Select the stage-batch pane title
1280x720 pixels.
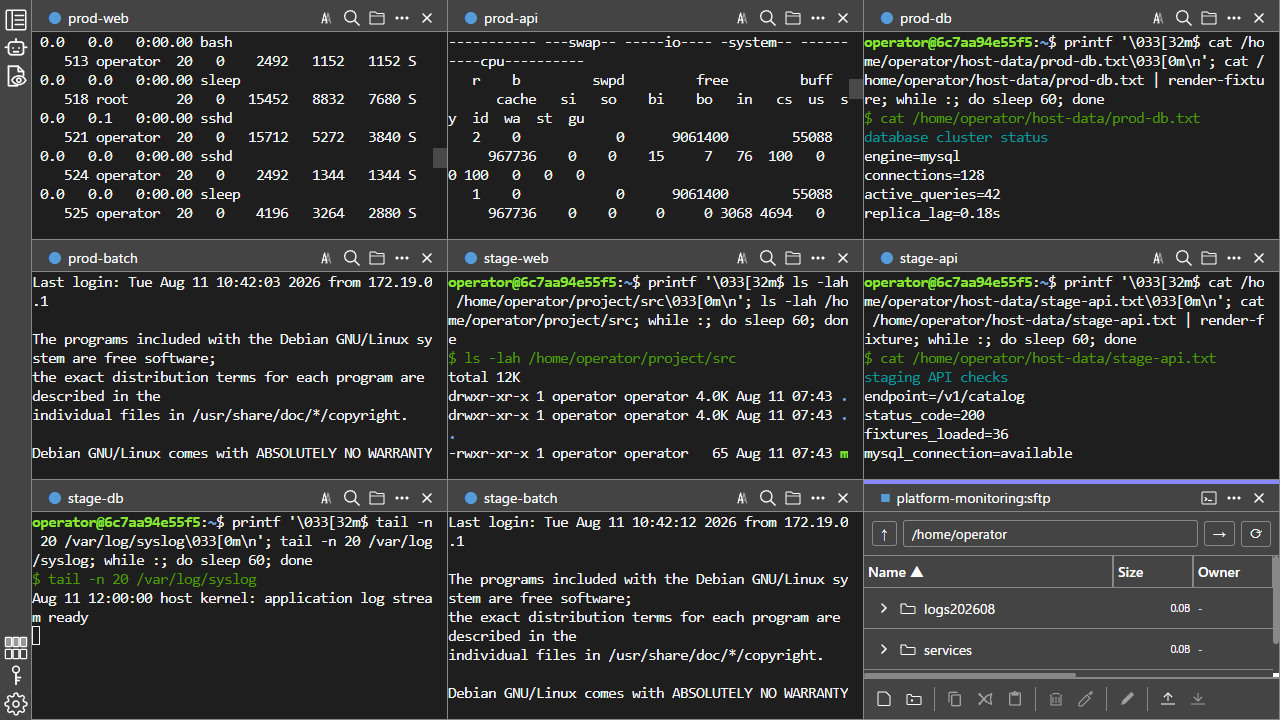(520, 498)
